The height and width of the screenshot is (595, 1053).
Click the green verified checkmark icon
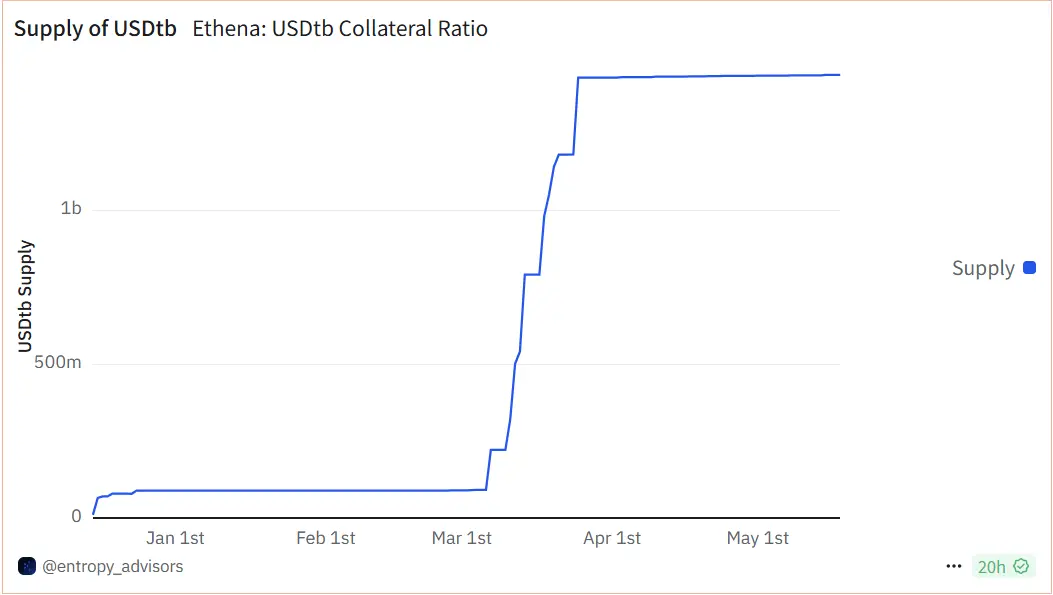(1021, 566)
